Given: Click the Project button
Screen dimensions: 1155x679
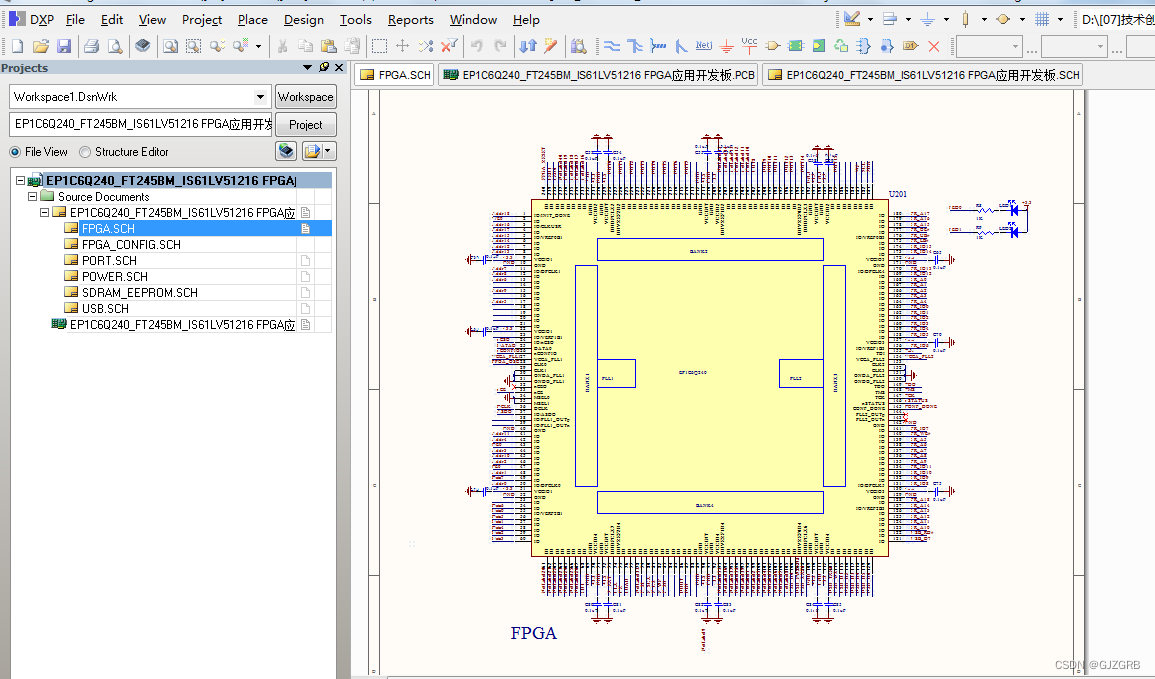Looking at the screenshot, I should 305,124.
